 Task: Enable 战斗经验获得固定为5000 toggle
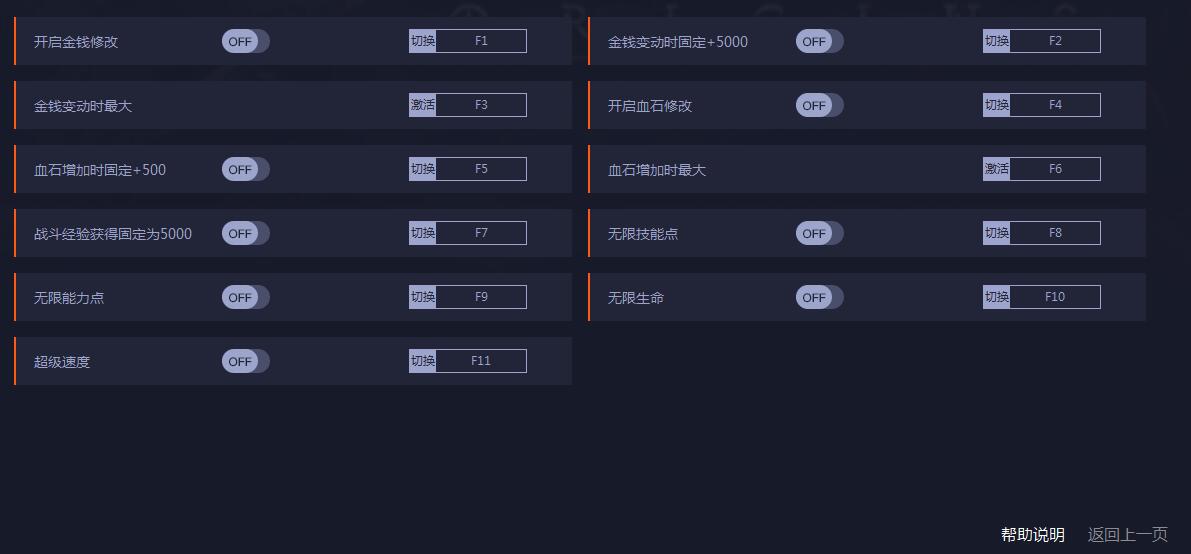[245, 234]
